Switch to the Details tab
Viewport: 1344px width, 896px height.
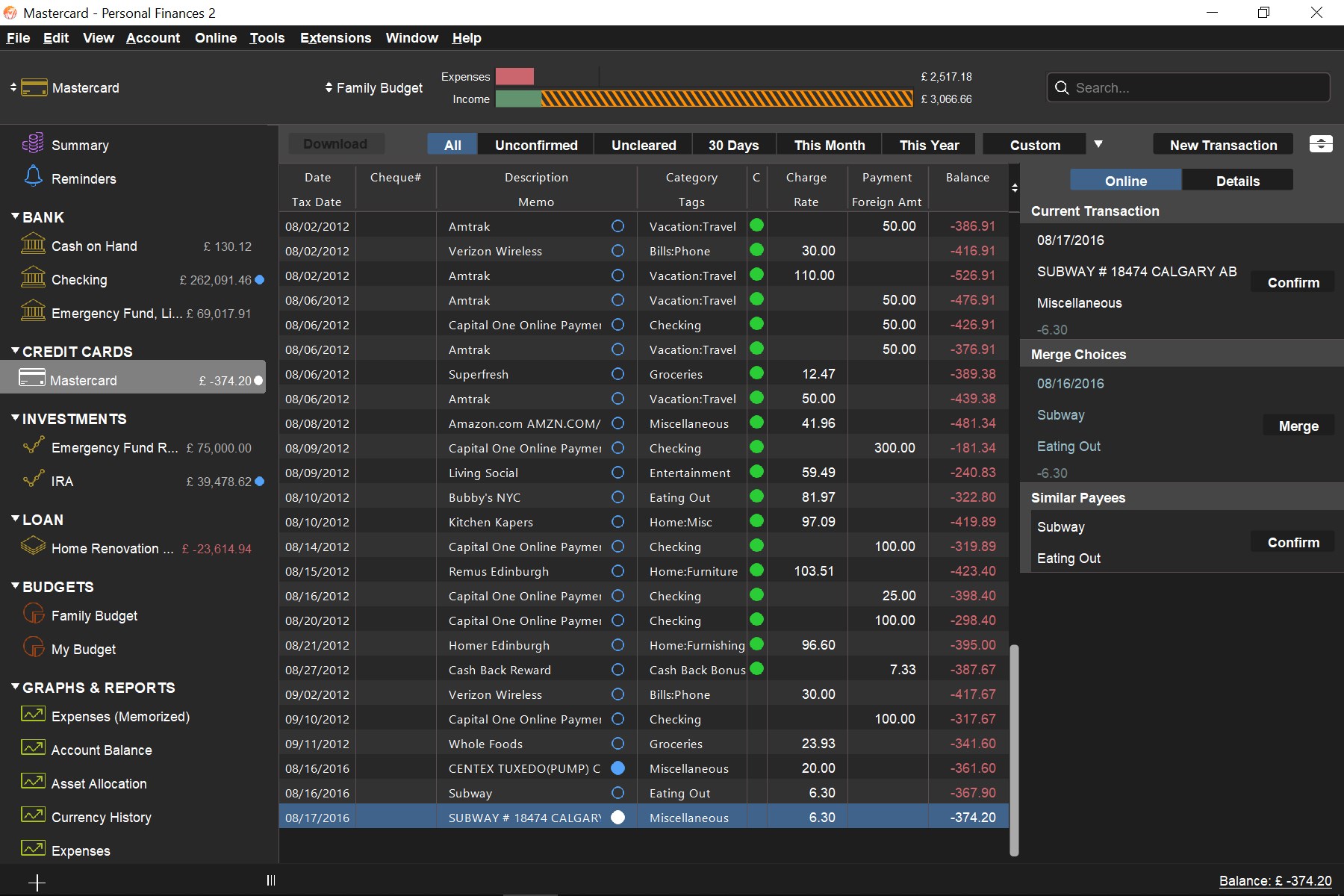tap(1237, 181)
